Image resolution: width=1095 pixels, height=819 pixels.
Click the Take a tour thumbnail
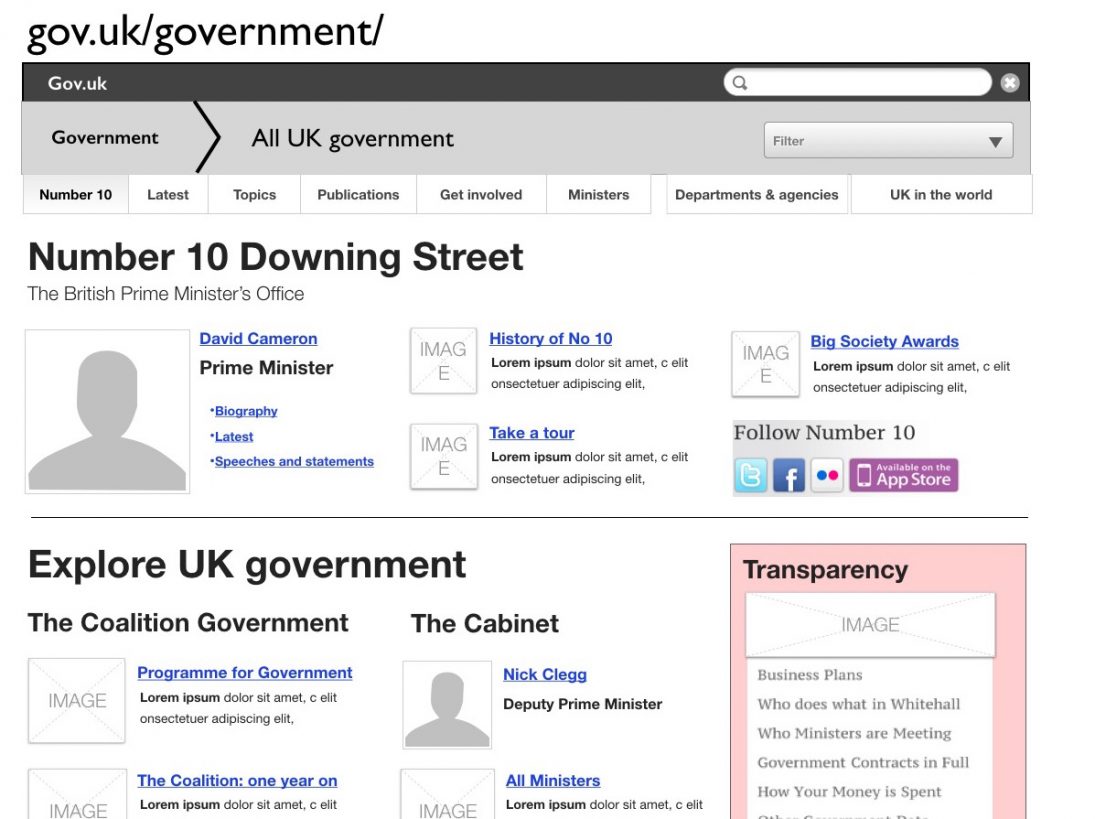click(443, 457)
